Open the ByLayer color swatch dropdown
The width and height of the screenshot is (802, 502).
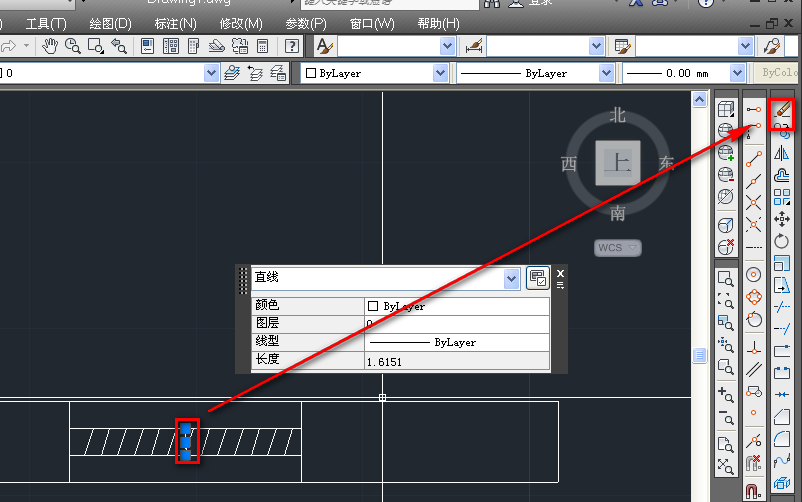[440, 73]
